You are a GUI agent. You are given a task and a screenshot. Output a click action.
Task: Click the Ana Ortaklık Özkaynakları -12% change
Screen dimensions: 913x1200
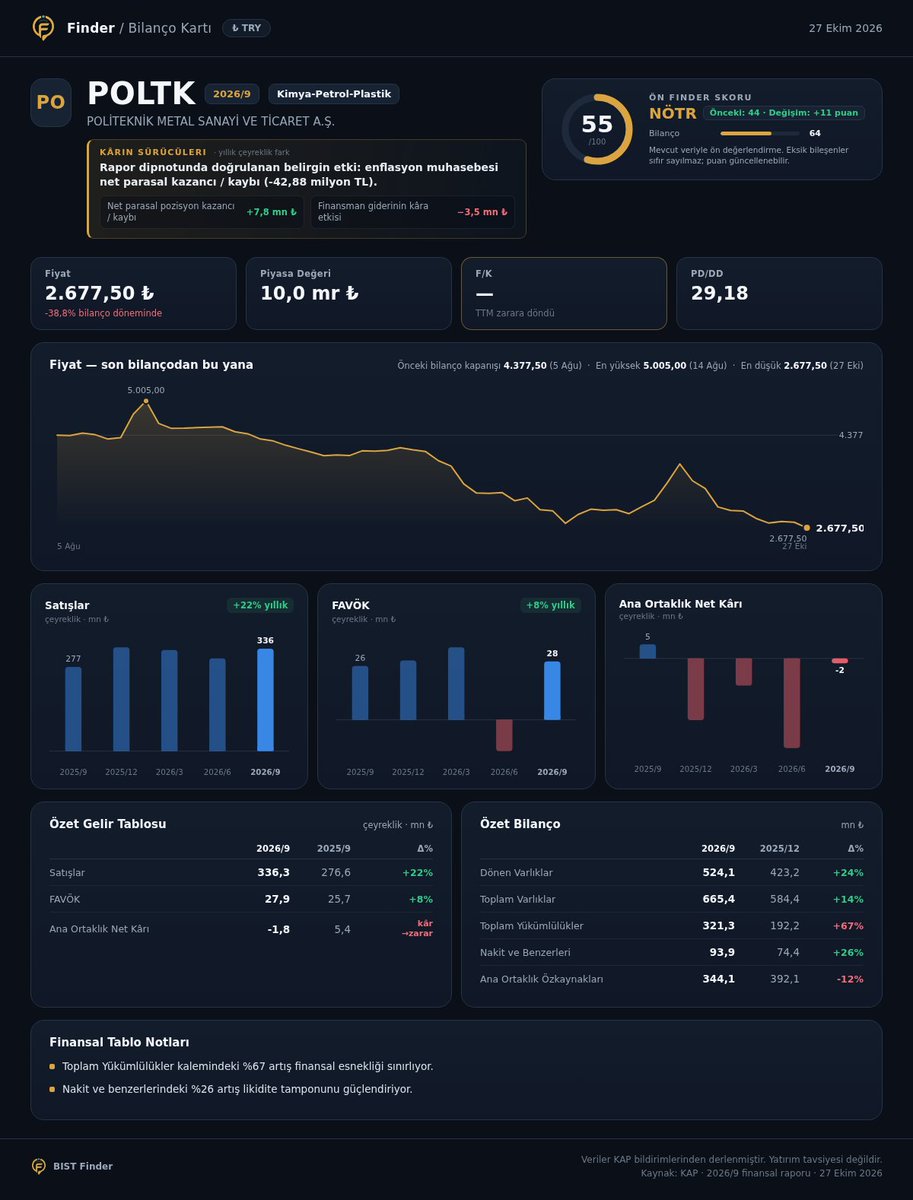[x=850, y=979]
